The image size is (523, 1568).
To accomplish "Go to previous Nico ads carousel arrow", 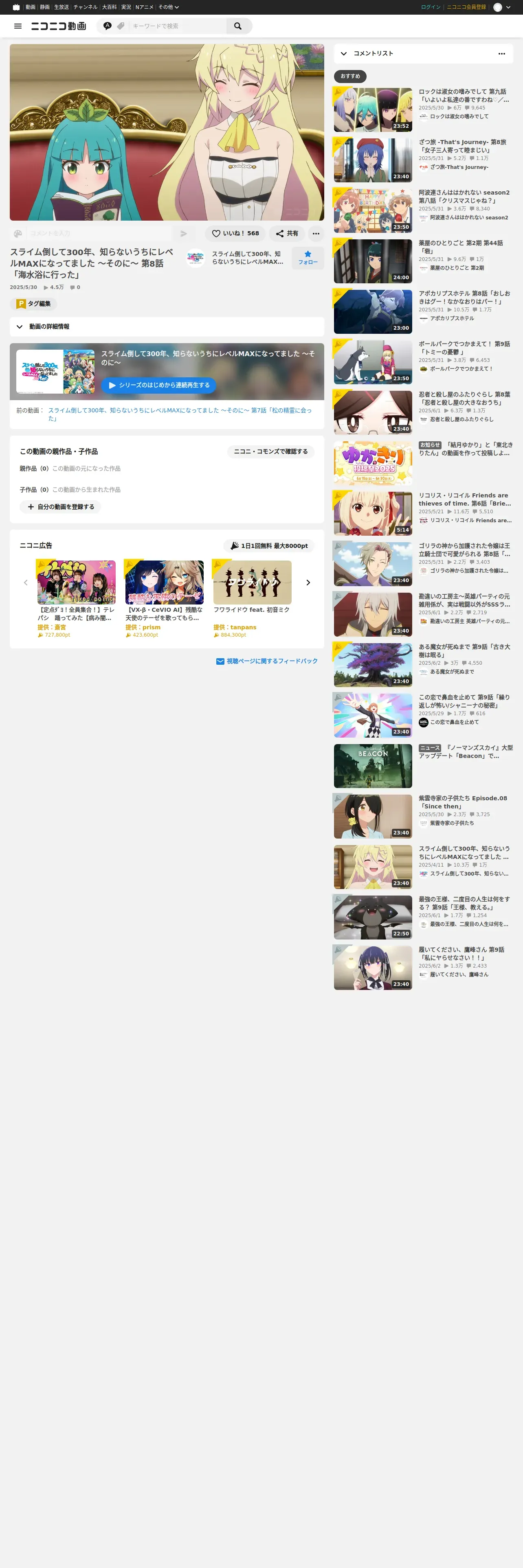I will click(x=26, y=583).
